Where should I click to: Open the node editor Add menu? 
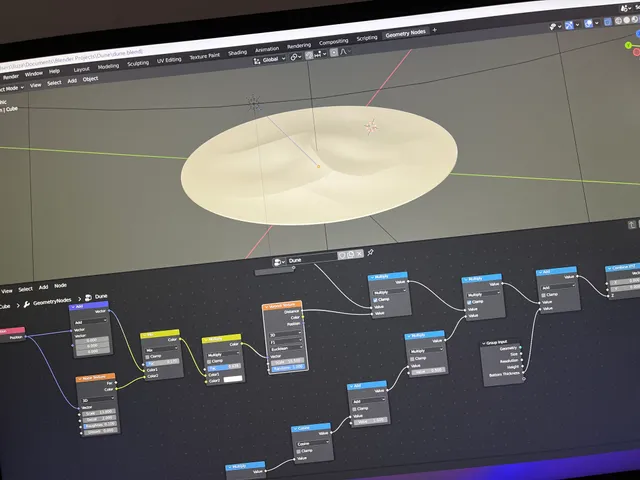click(x=43, y=287)
